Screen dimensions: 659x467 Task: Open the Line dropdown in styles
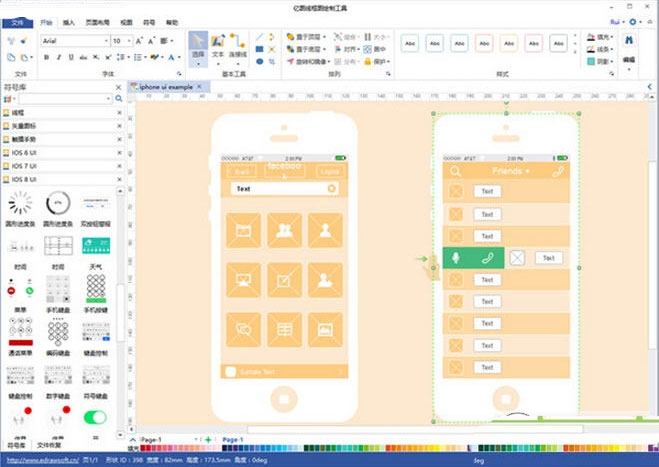tap(600, 49)
